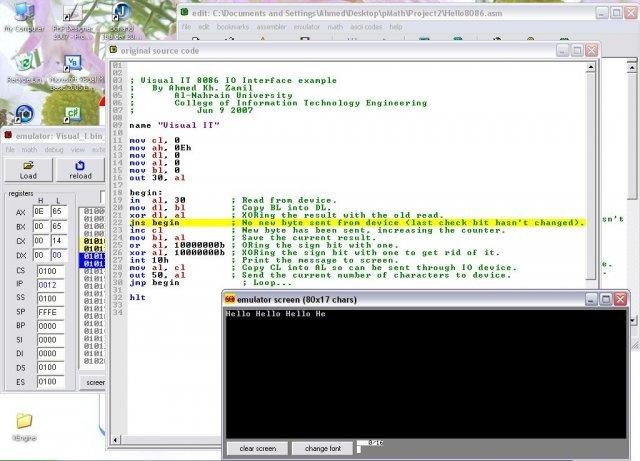640x461 pixels.
Task: Open debug menu in the emulator window
Action: [x=54, y=150]
